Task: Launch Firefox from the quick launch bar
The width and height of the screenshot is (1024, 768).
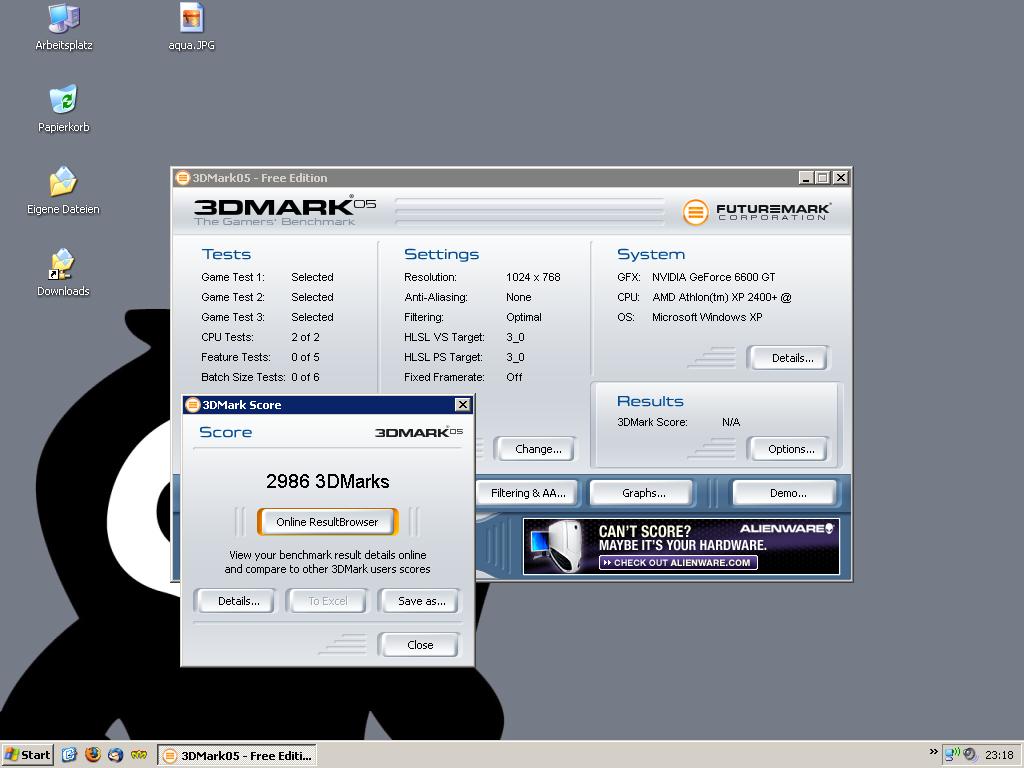Action: (93, 755)
